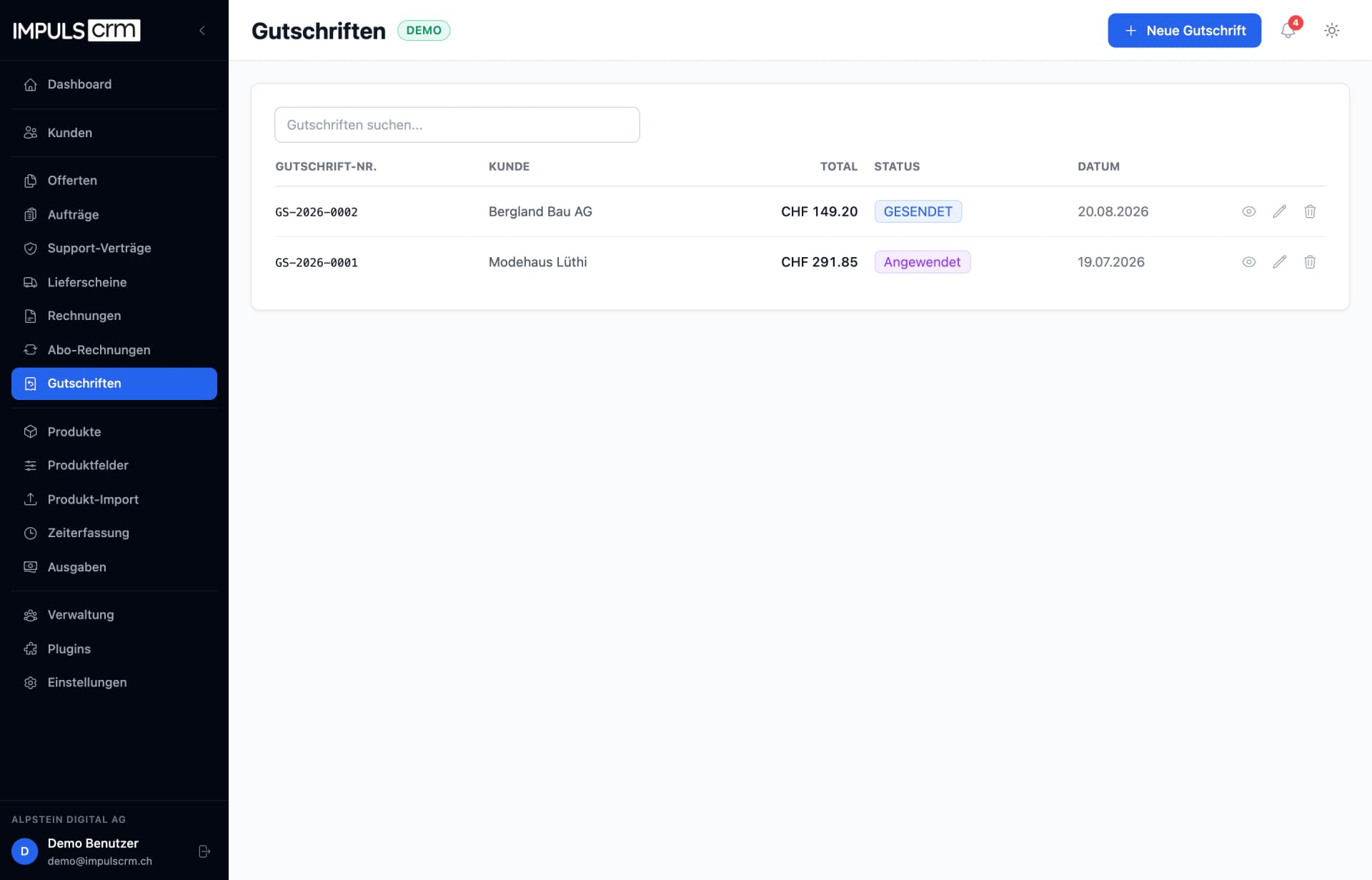1372x880 pixels.
Task: Open Ausgaben in the sidebar
Action: (x=114, y=567)
